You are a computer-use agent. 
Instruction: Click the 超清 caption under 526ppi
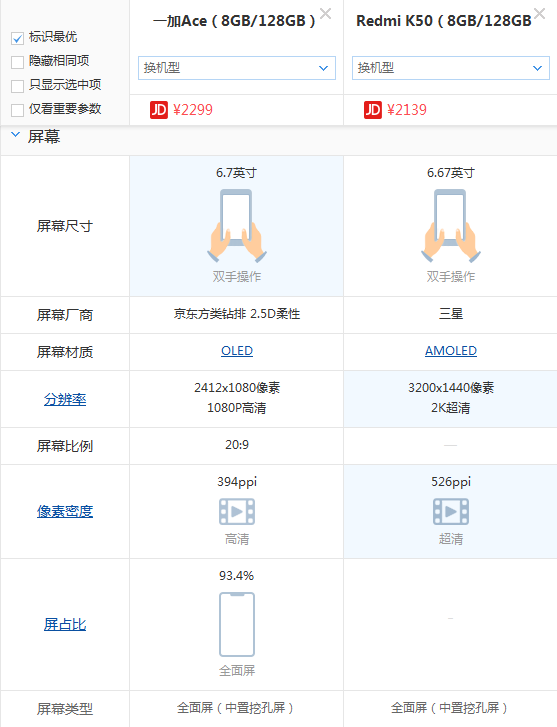pos(451,539)
